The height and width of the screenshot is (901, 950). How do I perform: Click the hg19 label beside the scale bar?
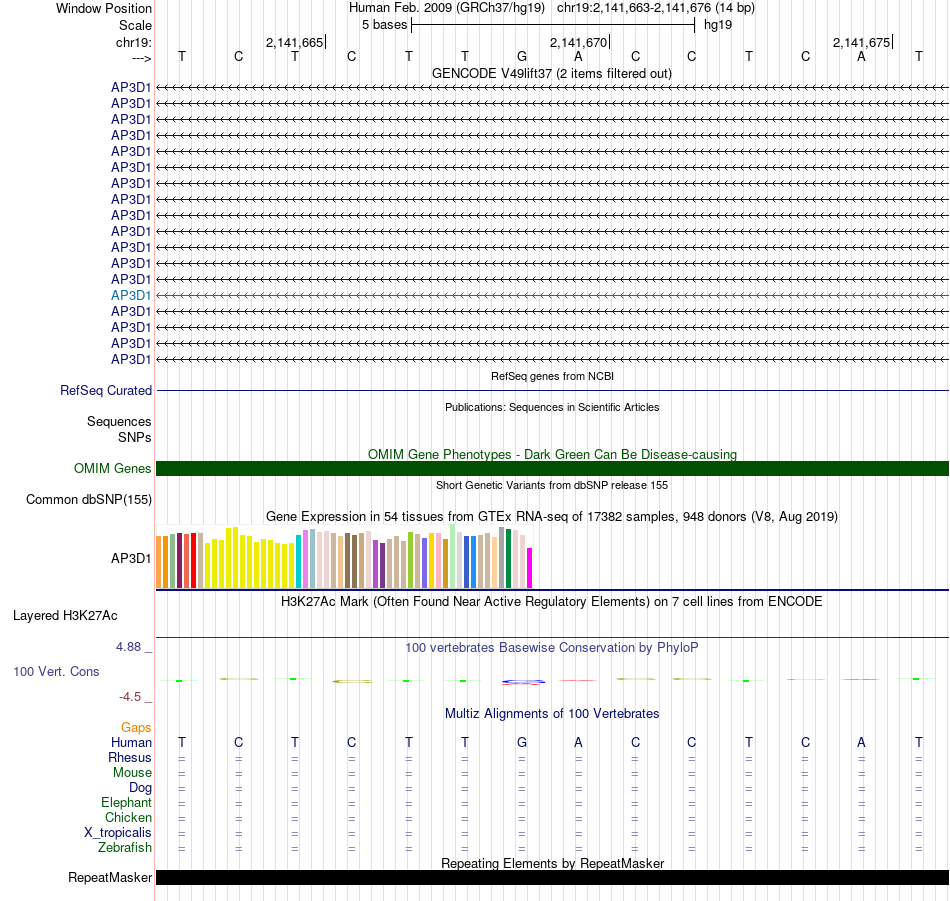[x=718, y=25]
